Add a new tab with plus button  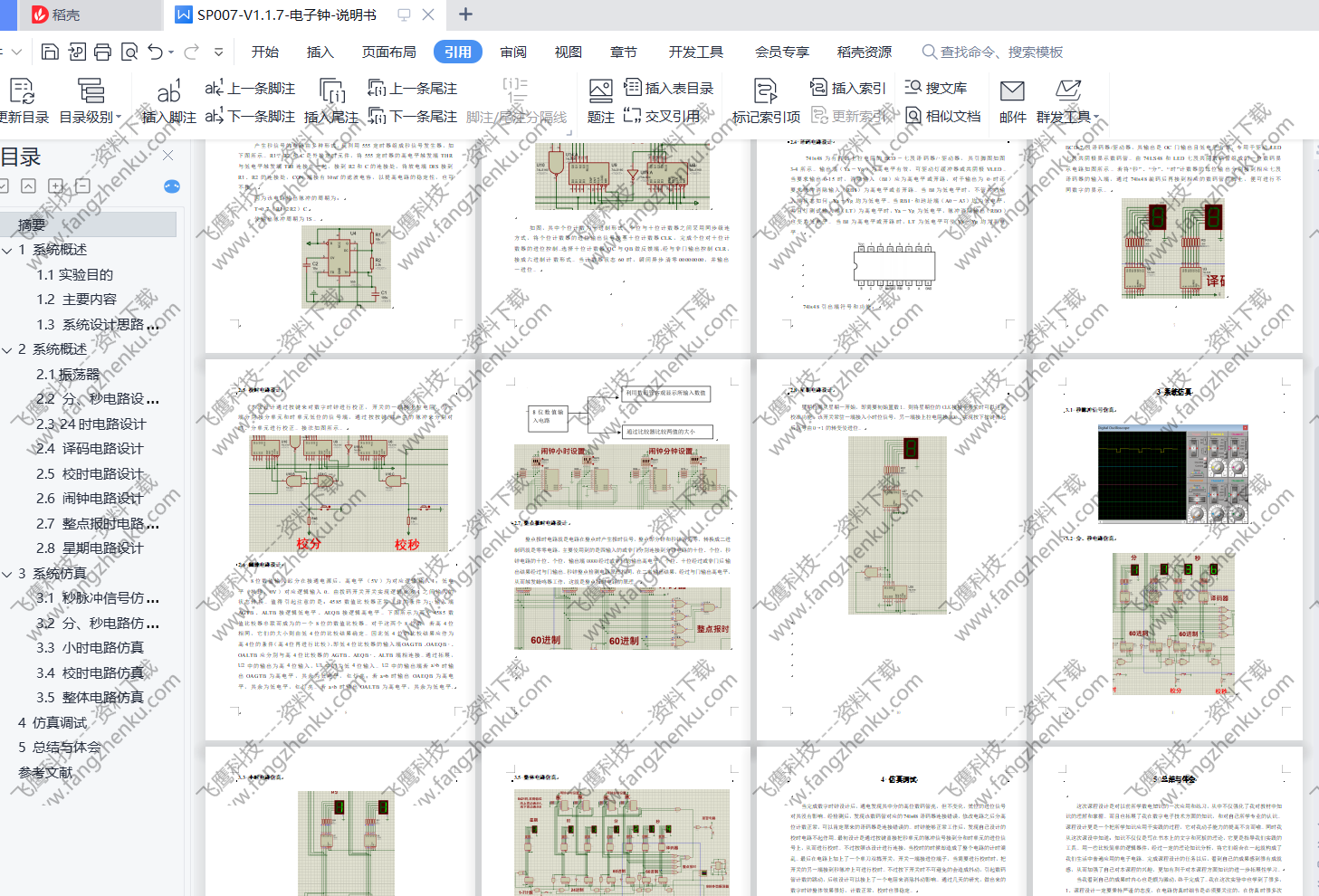pyautogui.click(x=465, y=14)
